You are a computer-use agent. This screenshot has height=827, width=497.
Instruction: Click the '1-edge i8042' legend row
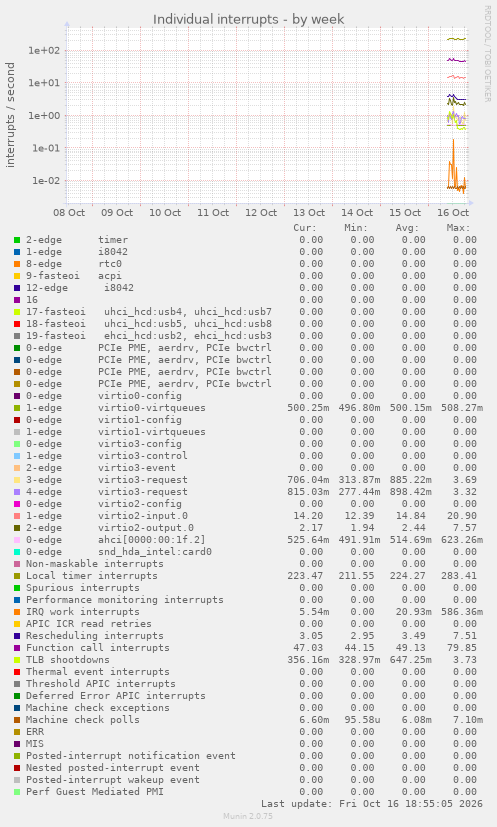click(x=248, y=252)
